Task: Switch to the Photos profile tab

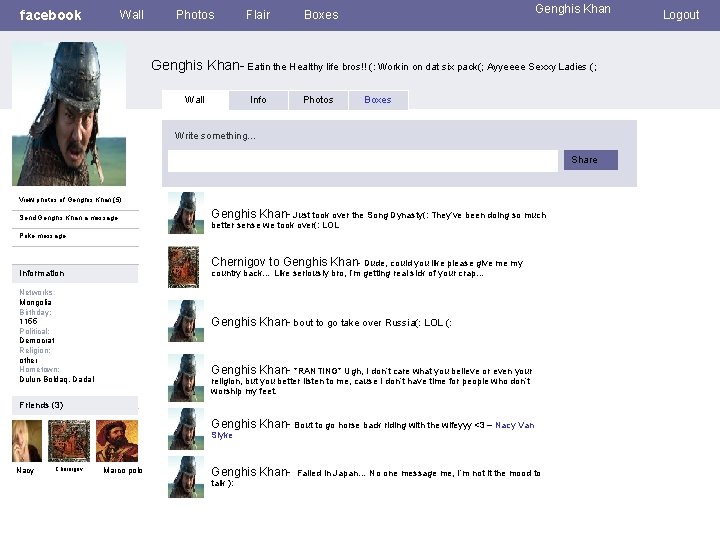Action: tap(318, 100)
